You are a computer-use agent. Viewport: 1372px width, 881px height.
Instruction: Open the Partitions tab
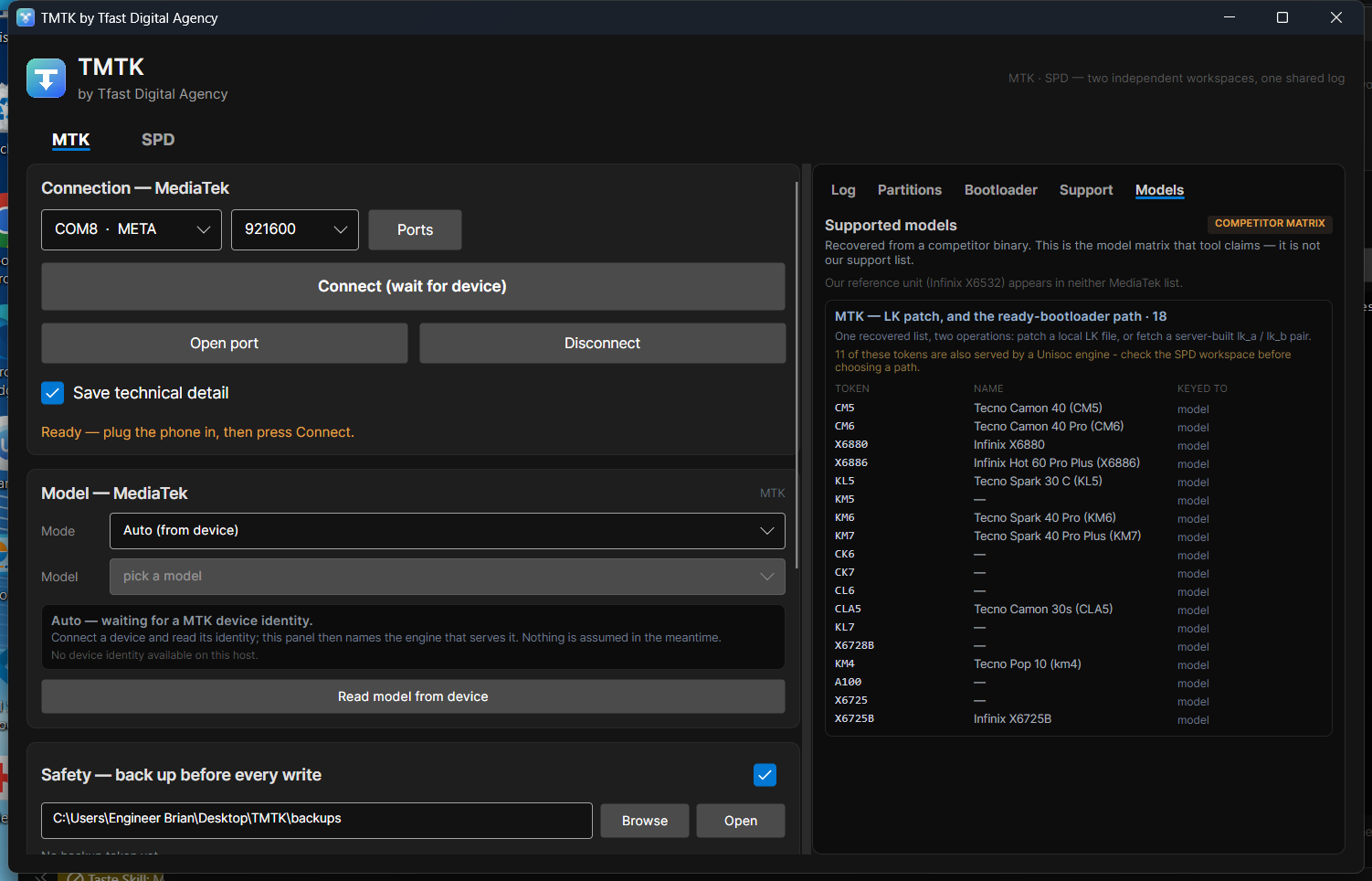pos(910,190)
